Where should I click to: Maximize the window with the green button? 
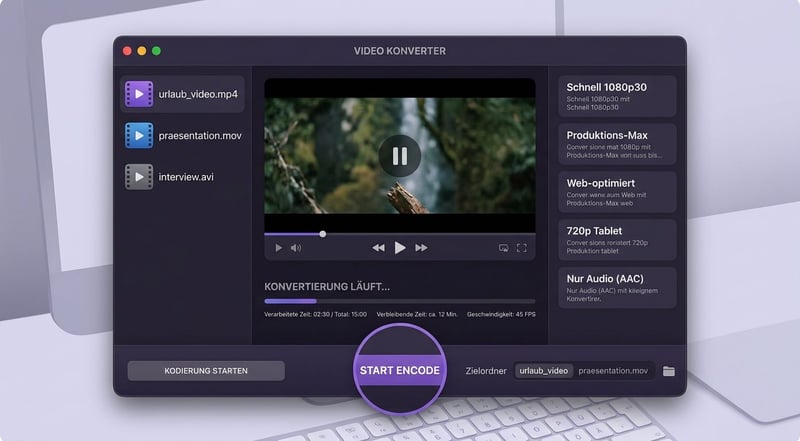[x=156, y=51]
